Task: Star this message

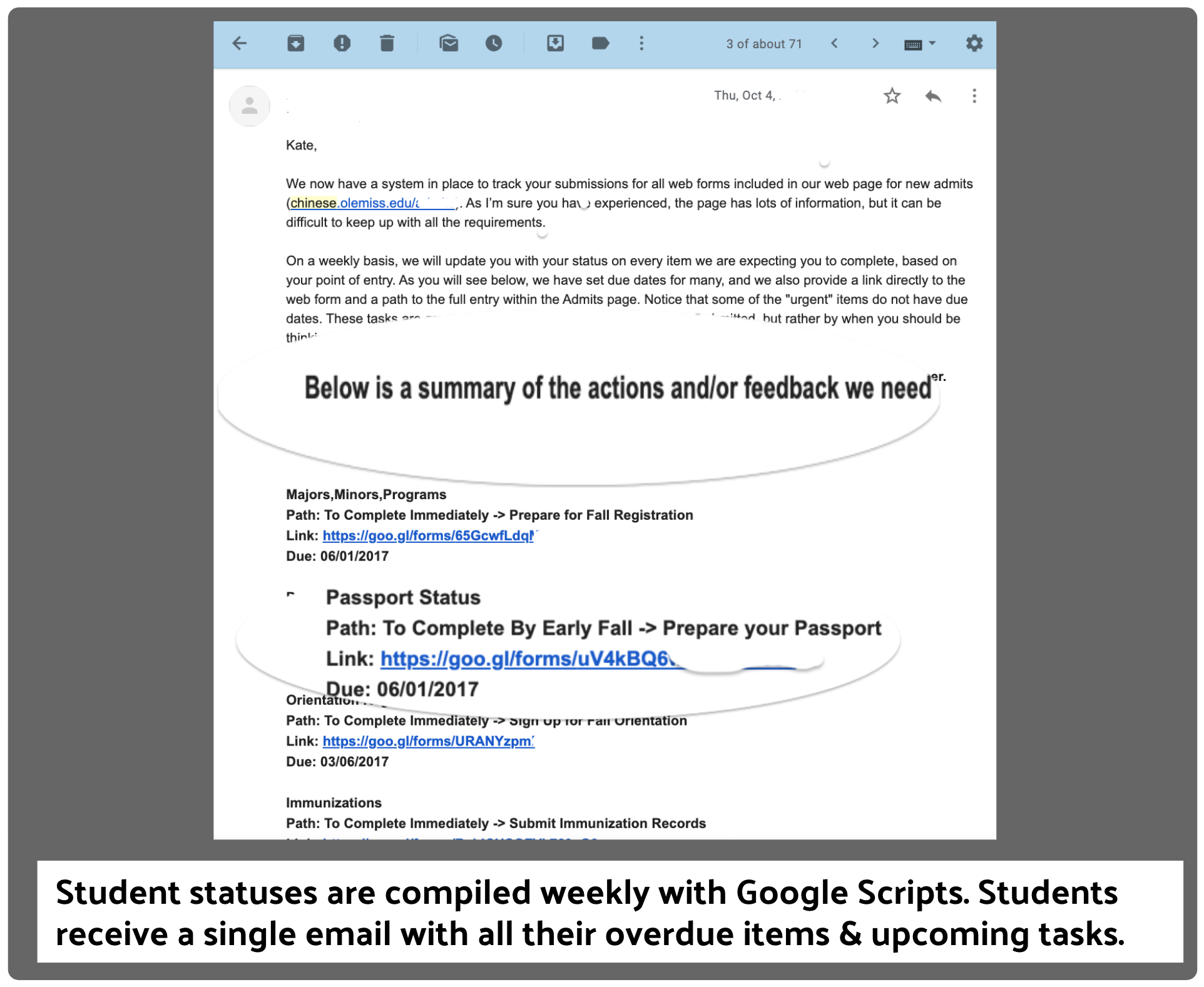Action: (x=892, y=96)
